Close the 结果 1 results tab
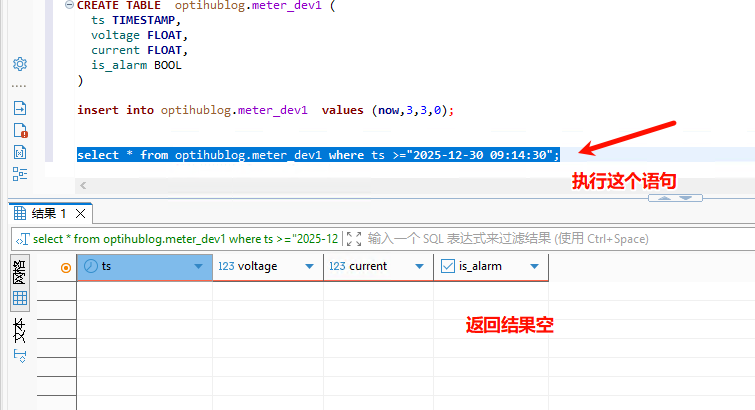 pyautogui.click(x=82, y=213)
